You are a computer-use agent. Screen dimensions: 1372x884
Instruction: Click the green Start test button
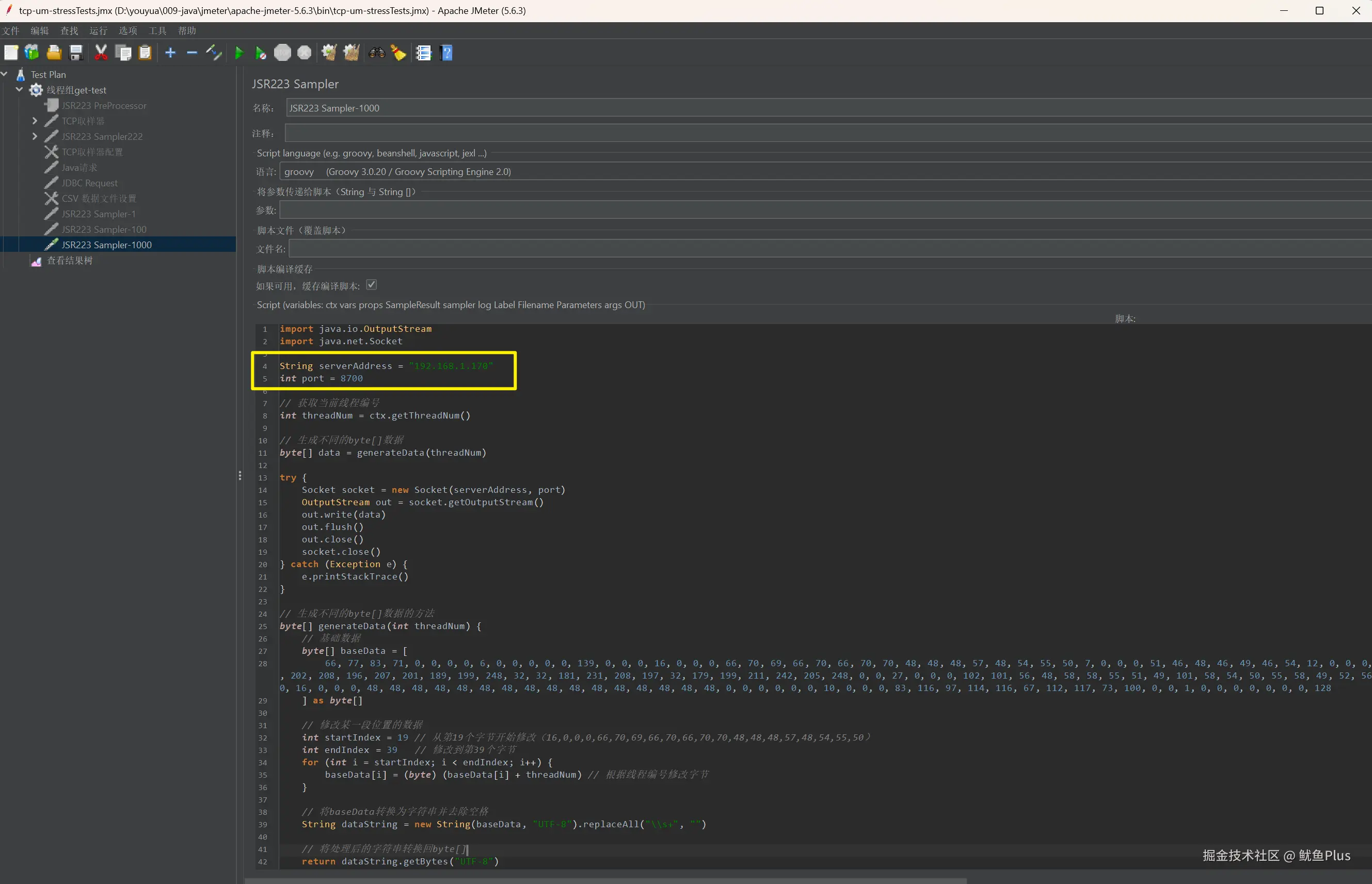click(x=239, y=53)
